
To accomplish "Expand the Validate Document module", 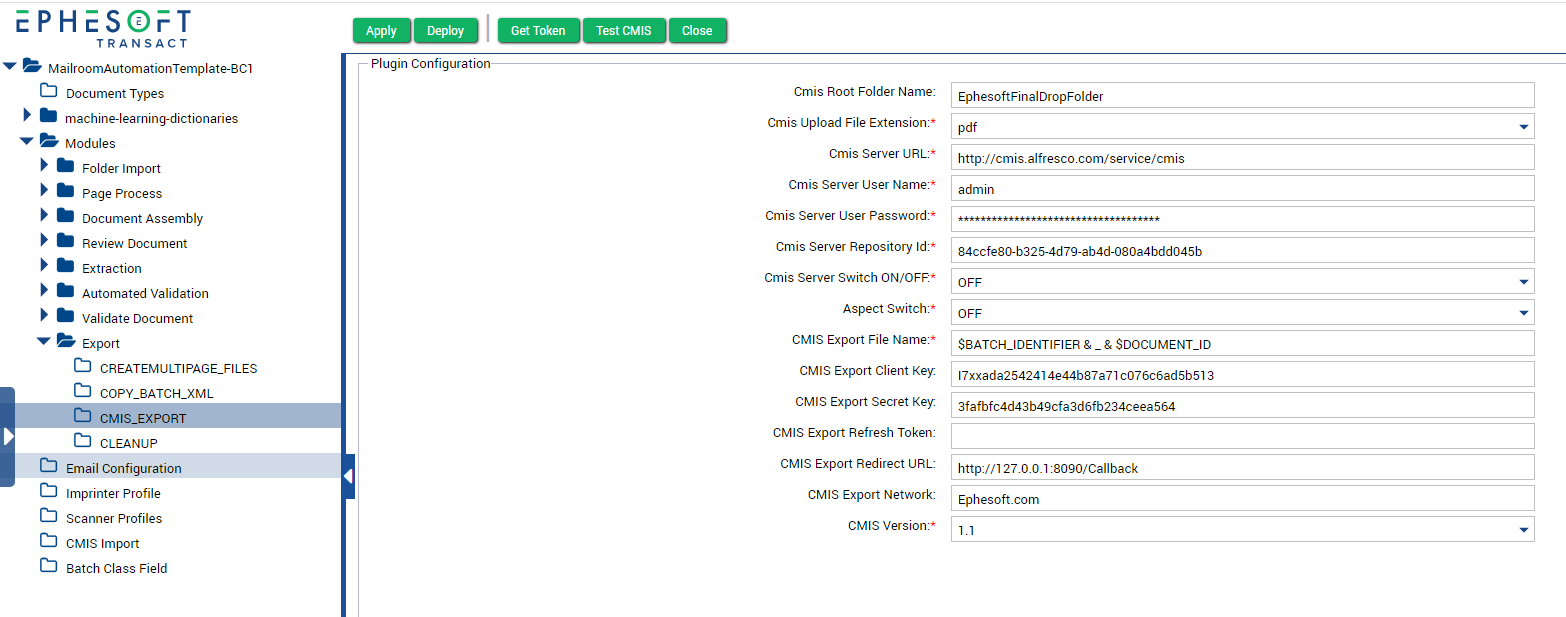I will pyautogui.click(x=44, y=316).
